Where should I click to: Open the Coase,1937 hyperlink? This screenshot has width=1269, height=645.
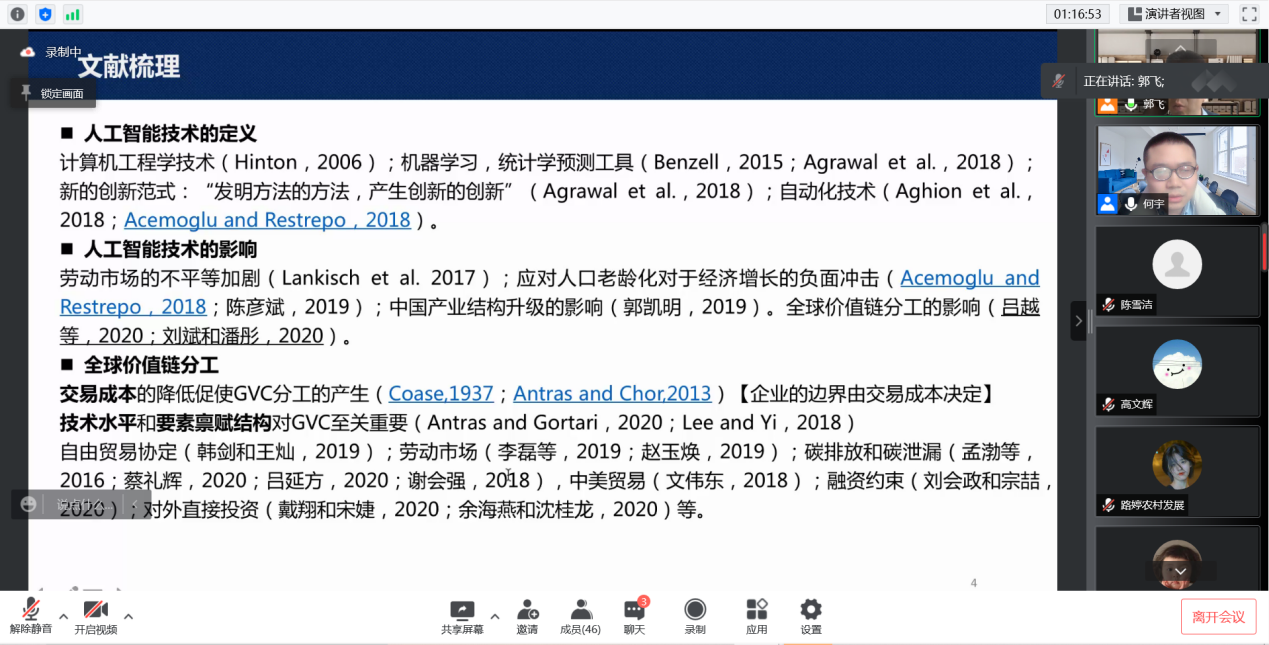[x=441, y=394]
